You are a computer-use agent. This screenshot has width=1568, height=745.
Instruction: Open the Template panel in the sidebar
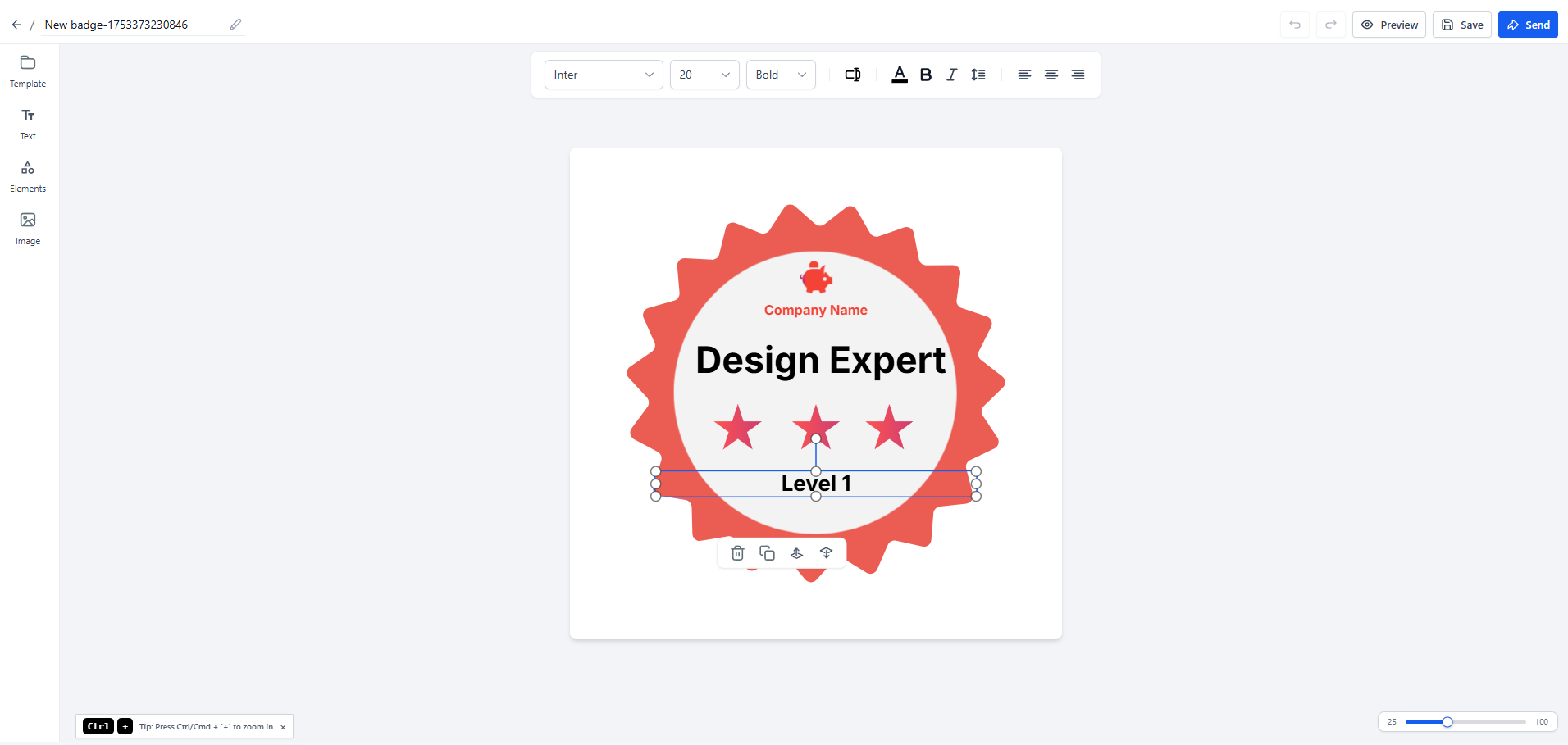tap(28, 71)
